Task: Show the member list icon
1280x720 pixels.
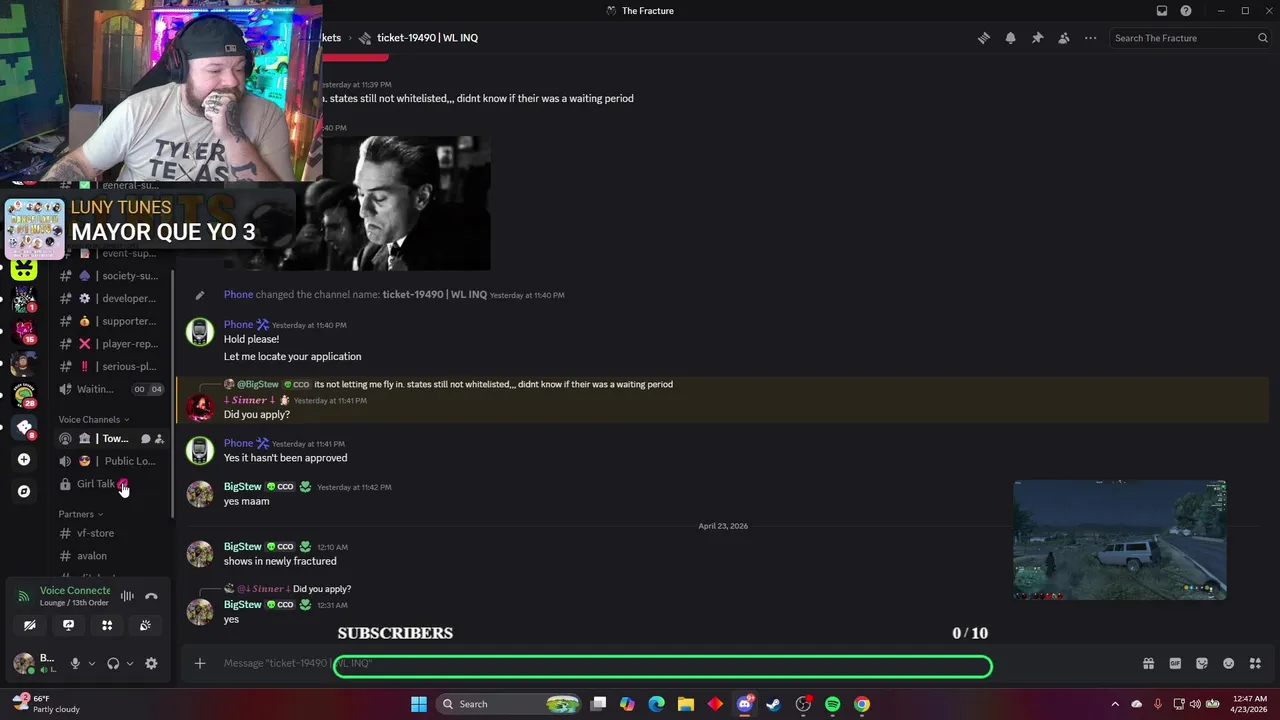Action: [x=1064, y=38]
